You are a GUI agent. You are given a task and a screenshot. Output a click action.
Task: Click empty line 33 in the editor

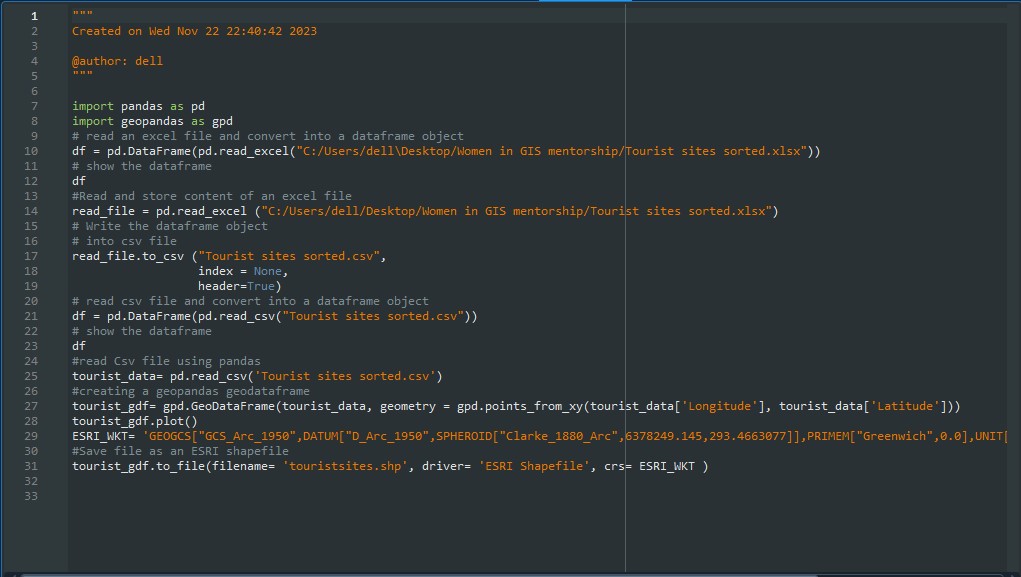(x=537, y=496)
